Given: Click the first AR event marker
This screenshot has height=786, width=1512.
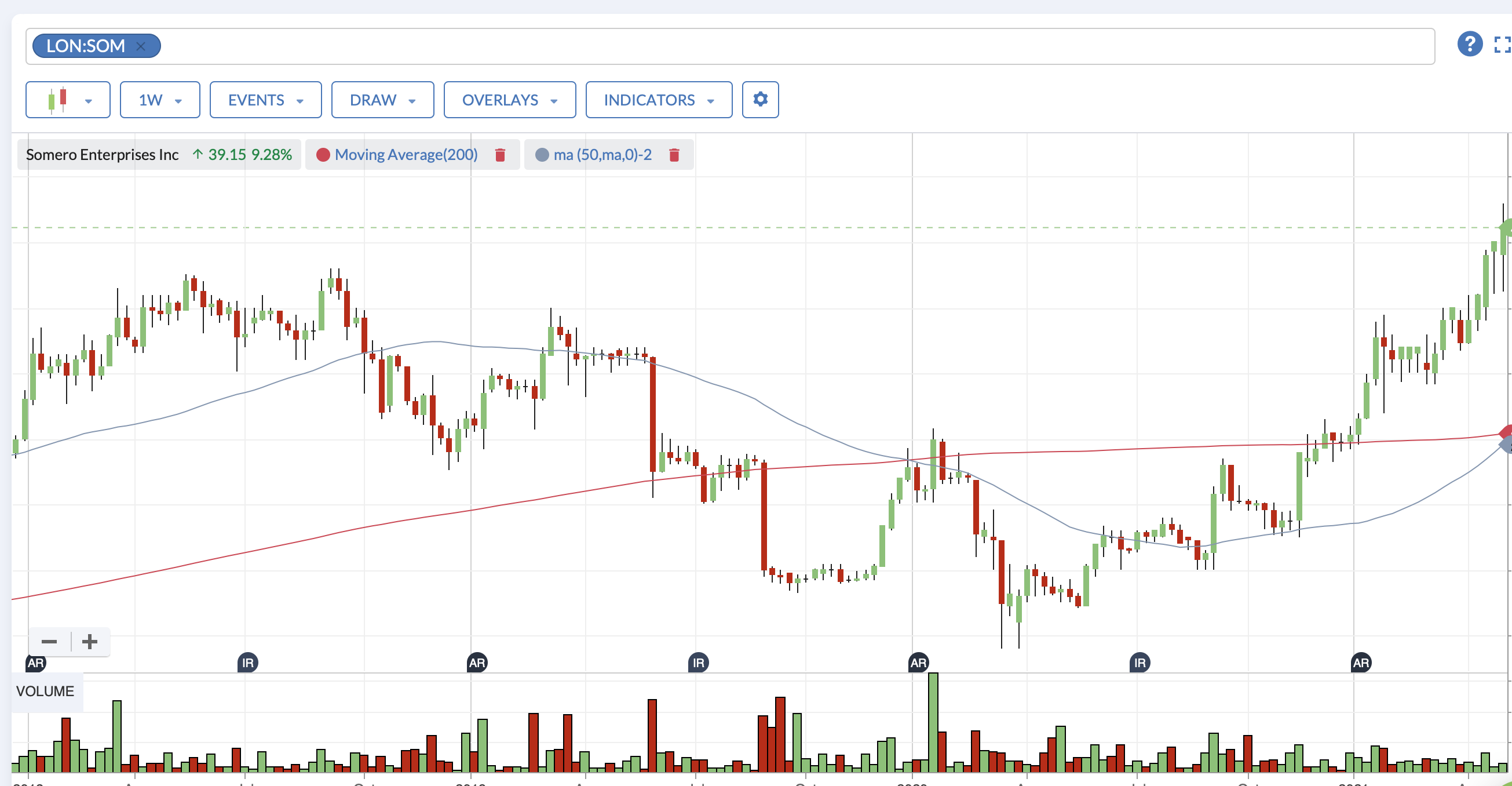Looking at the screenshot, I should (x=36, y=663).
